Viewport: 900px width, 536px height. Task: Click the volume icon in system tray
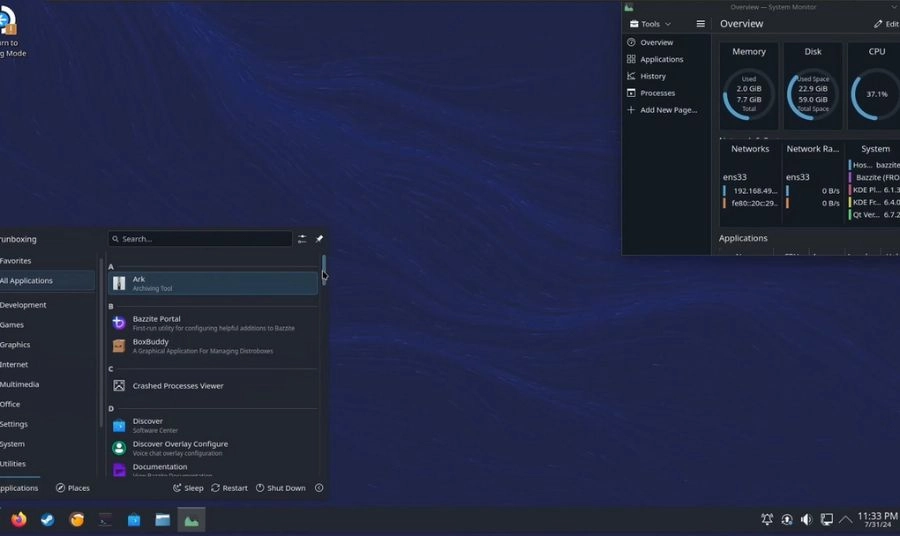tap(806, 520)
